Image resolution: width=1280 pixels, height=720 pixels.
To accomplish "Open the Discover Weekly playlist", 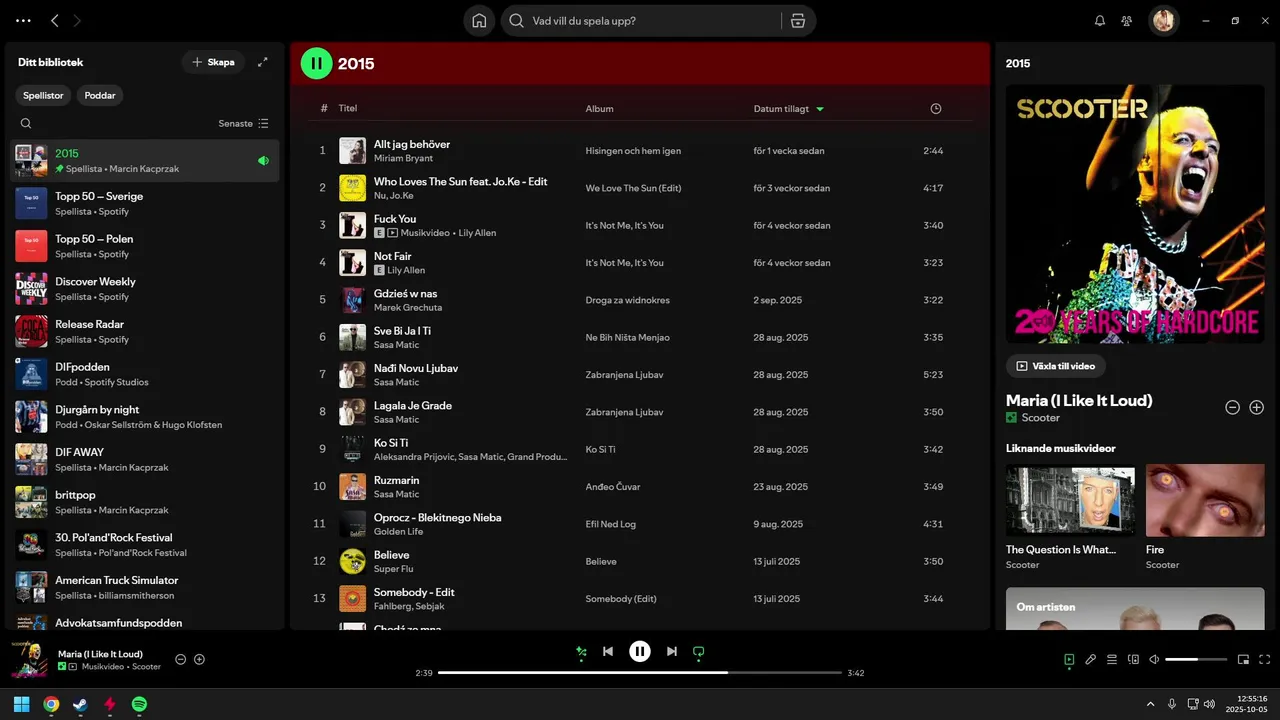I will coord(145,288).
